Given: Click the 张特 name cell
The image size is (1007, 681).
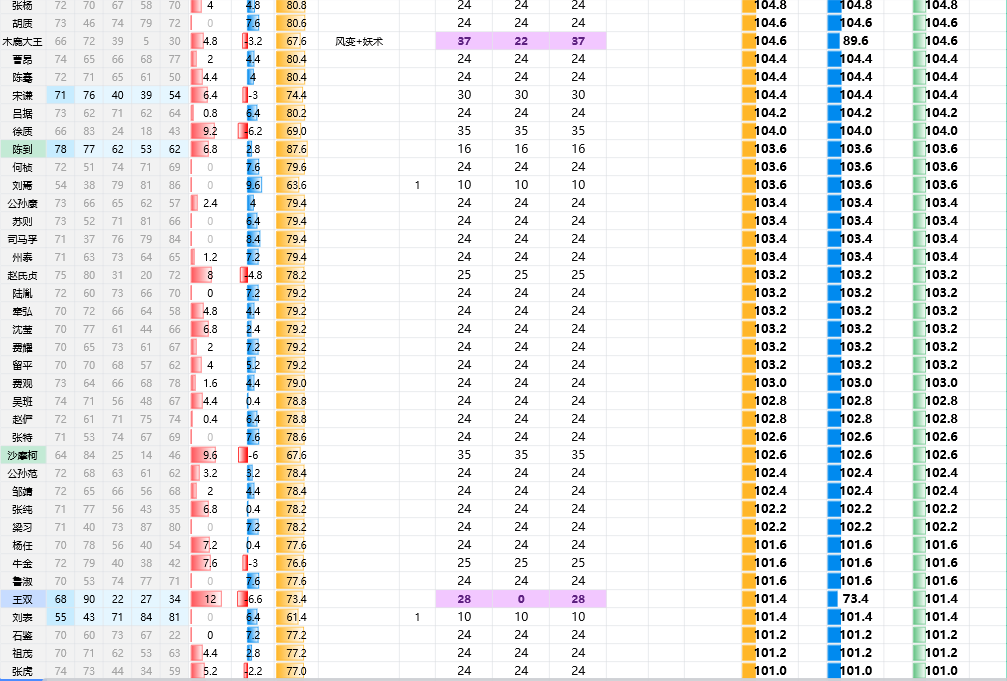Looking at the screenshot, I should 22,437.
